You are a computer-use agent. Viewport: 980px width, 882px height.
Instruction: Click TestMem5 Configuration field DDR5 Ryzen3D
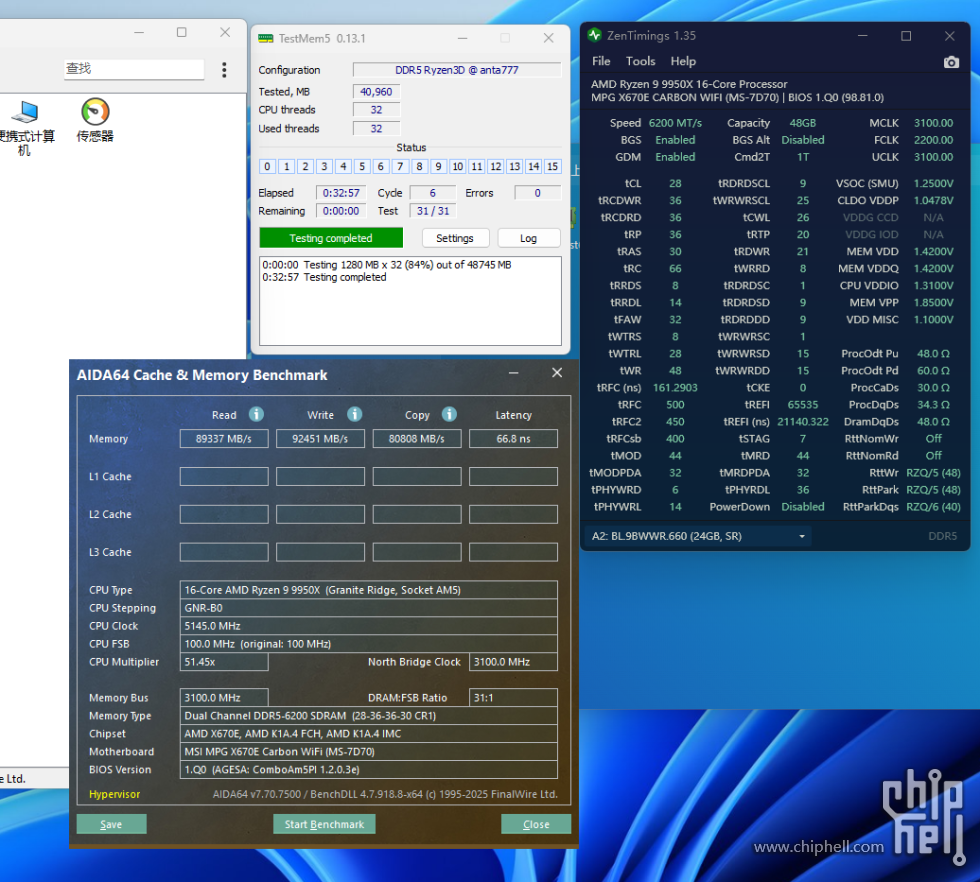coord(456,70)
